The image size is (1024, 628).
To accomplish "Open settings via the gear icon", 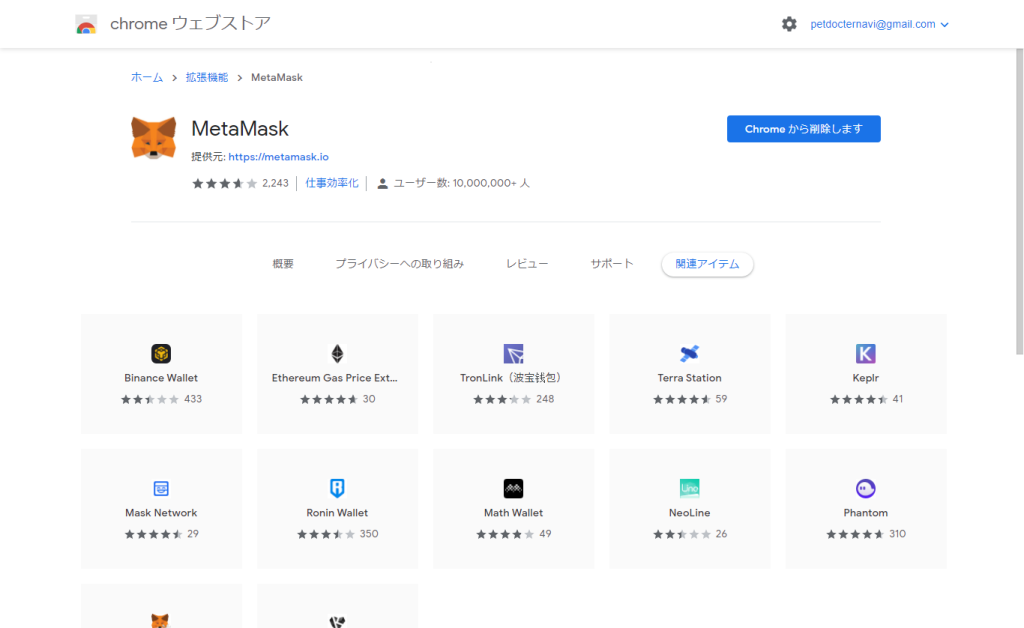I will point(789,24).
